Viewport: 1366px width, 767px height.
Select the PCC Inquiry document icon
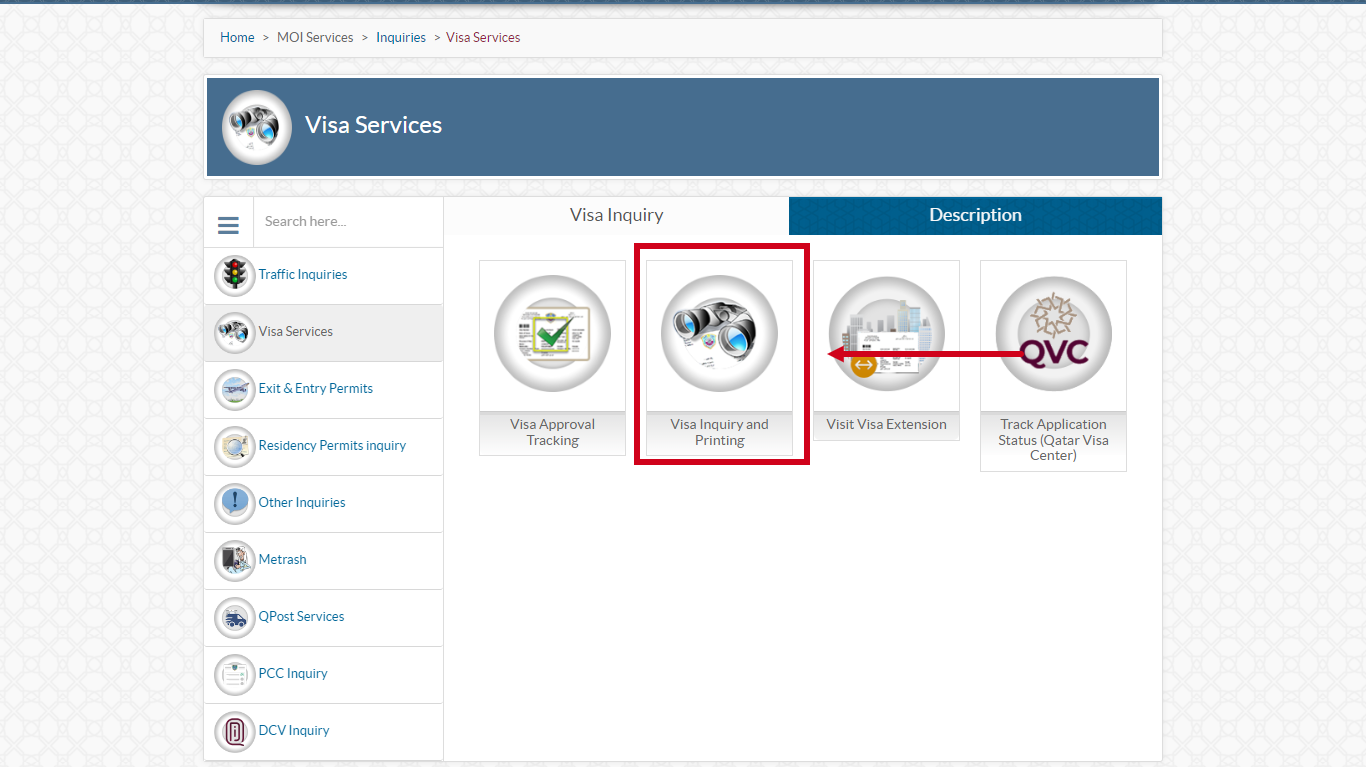[x=235, y=674]
